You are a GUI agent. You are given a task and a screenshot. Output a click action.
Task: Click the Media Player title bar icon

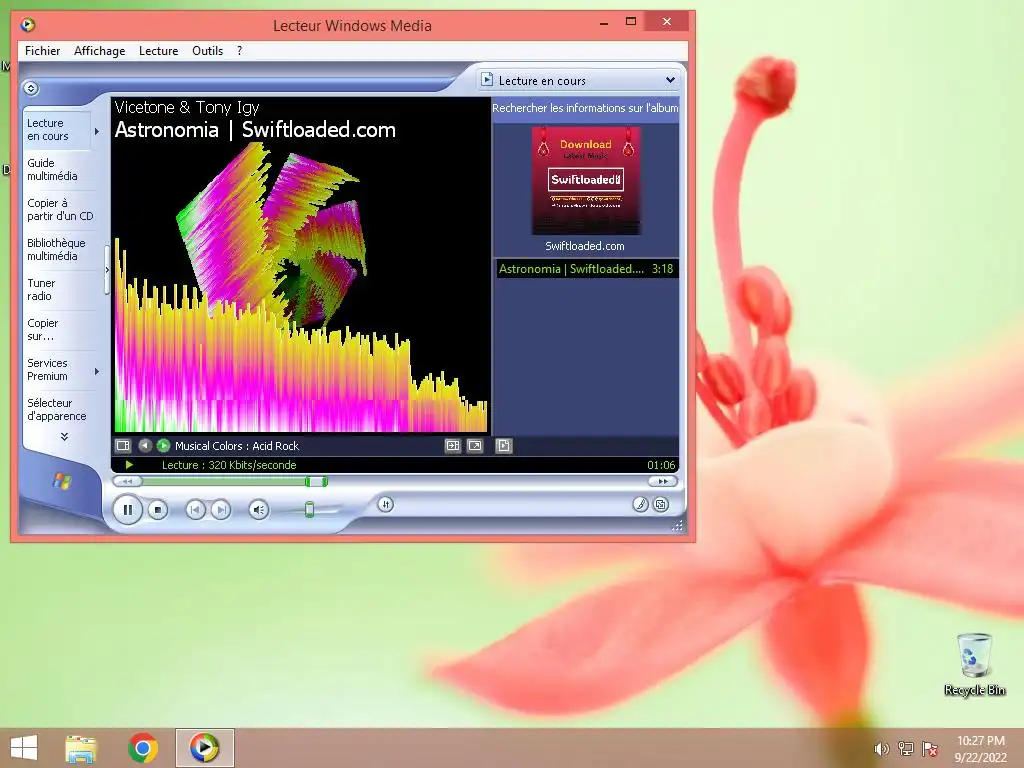pos(28,25)
